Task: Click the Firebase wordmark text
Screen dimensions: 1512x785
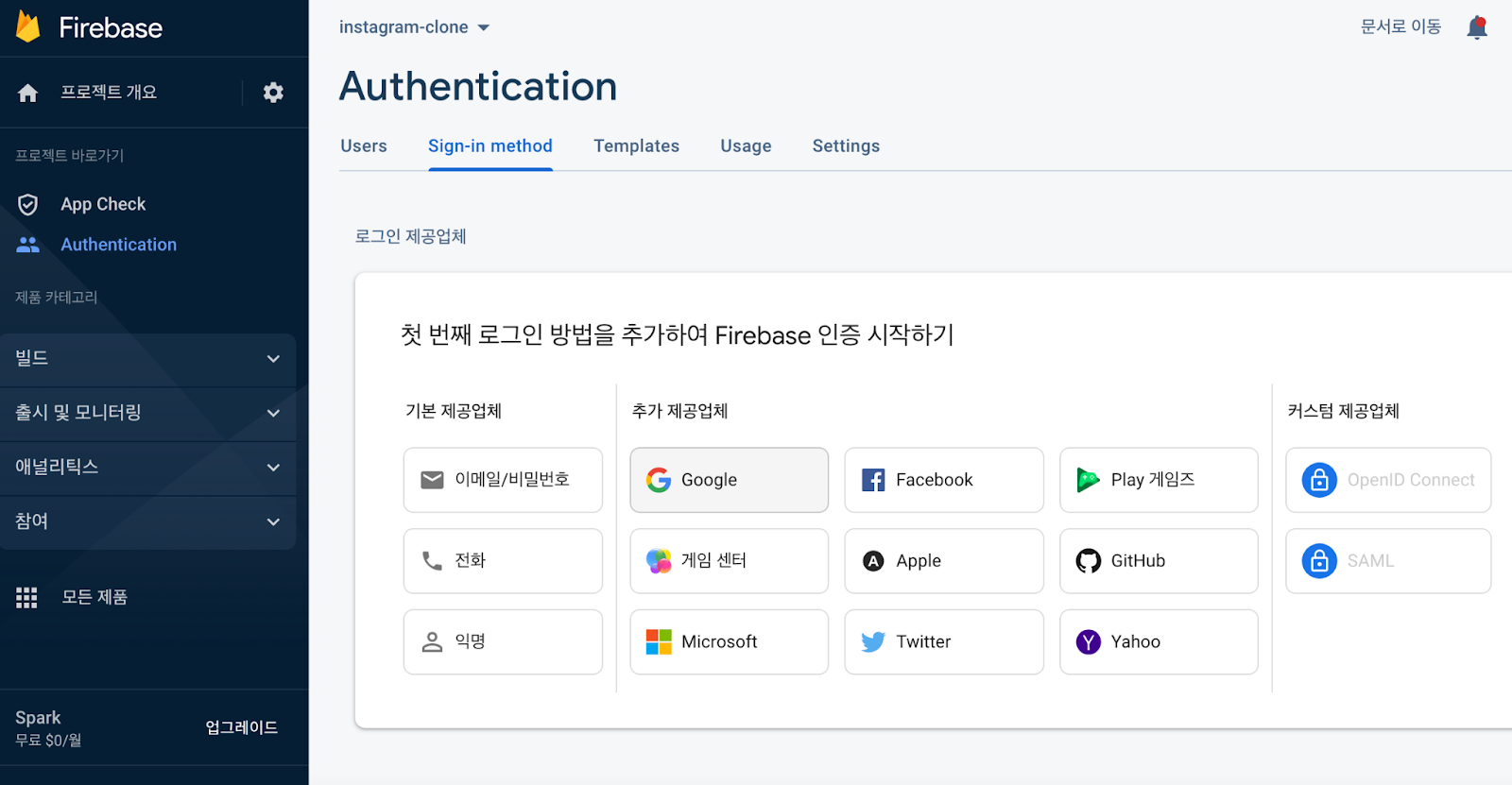Action: [x=111, y=27]
